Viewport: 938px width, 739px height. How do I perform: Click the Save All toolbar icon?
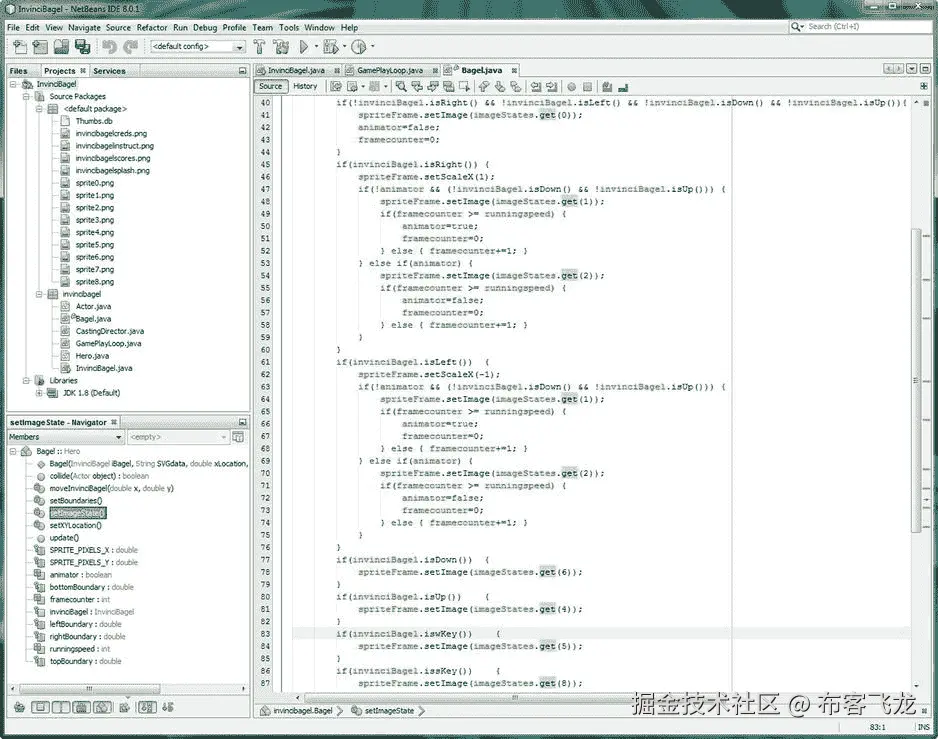tap(84, 47)
